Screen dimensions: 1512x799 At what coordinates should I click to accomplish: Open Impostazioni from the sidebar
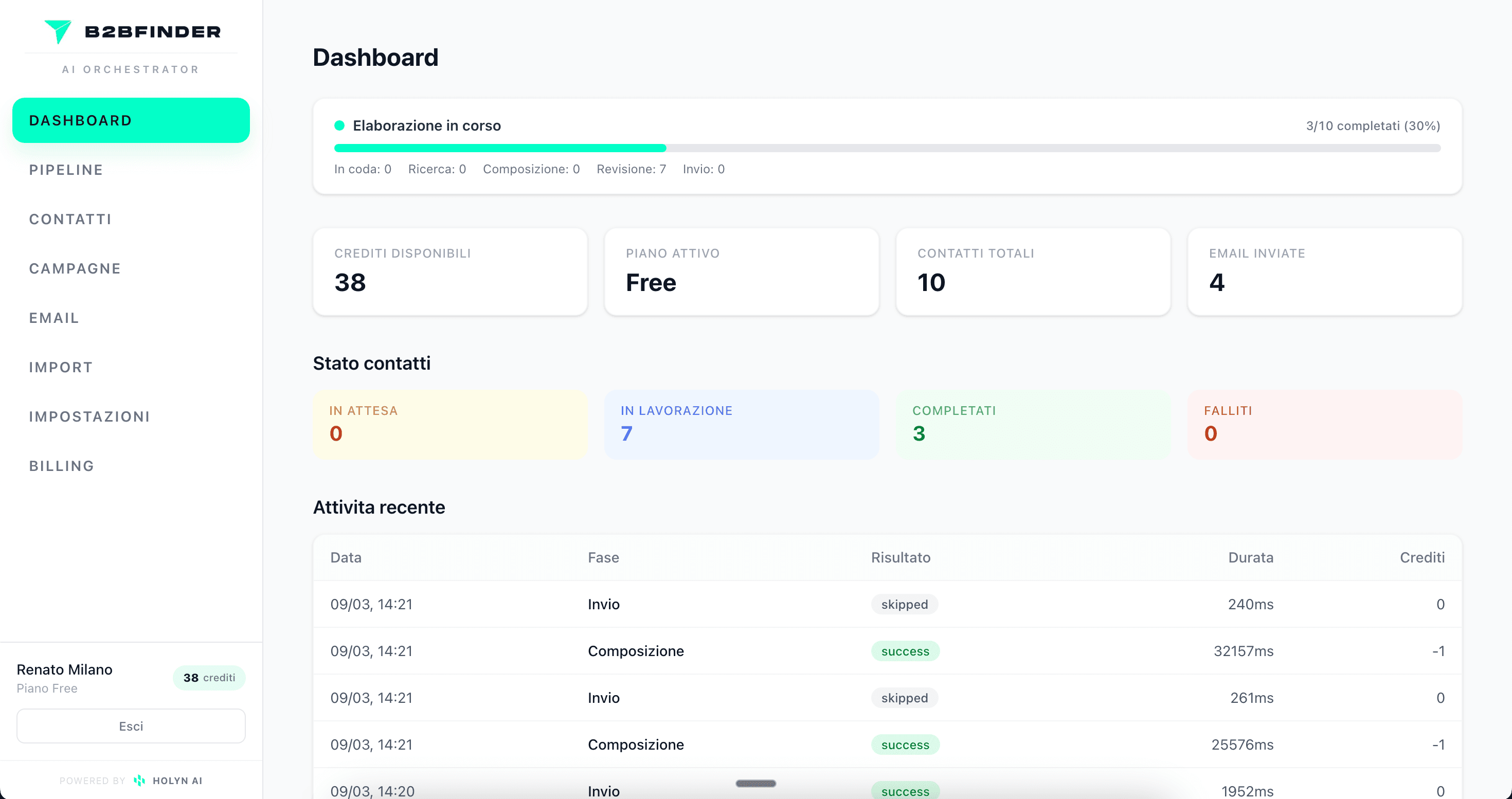coord(89,416)
